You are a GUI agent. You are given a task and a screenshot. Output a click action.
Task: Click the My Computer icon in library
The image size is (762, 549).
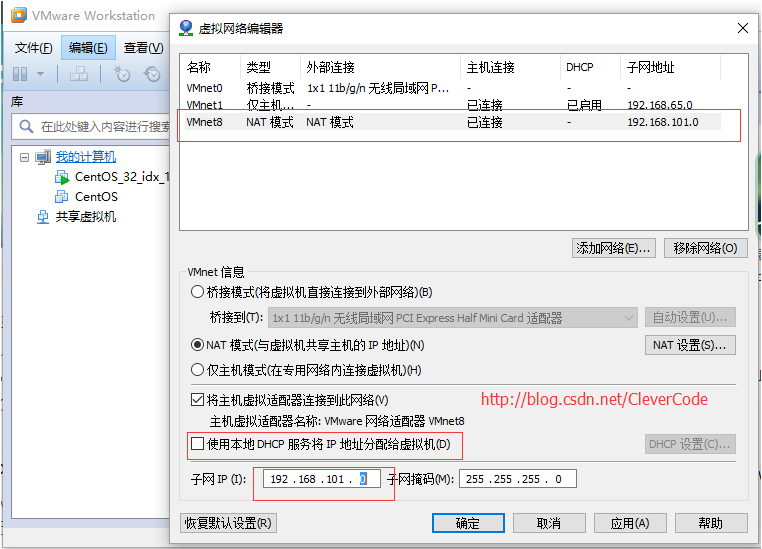[x=42, y=157]
